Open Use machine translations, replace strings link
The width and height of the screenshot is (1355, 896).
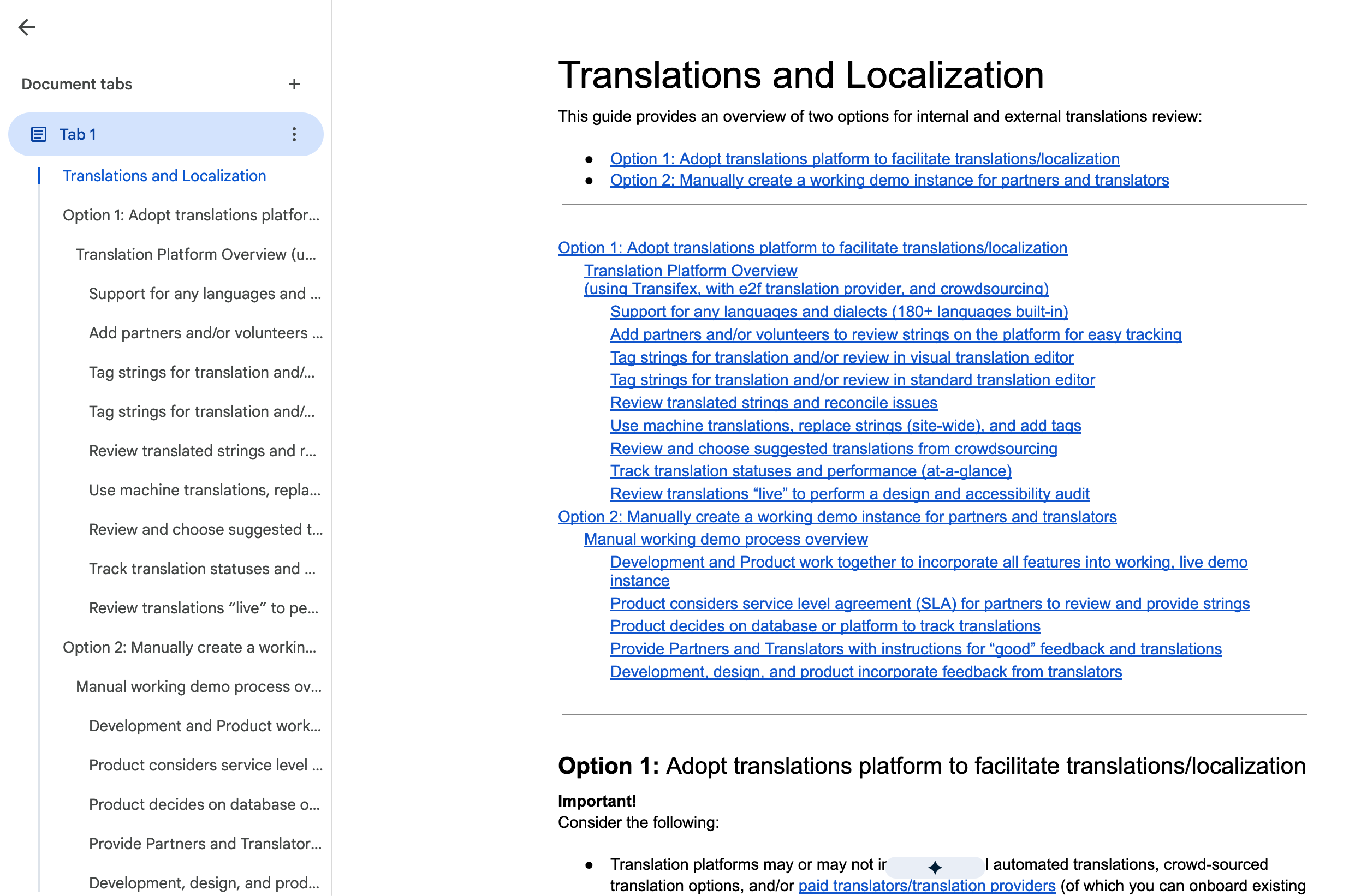coord(846,426)
